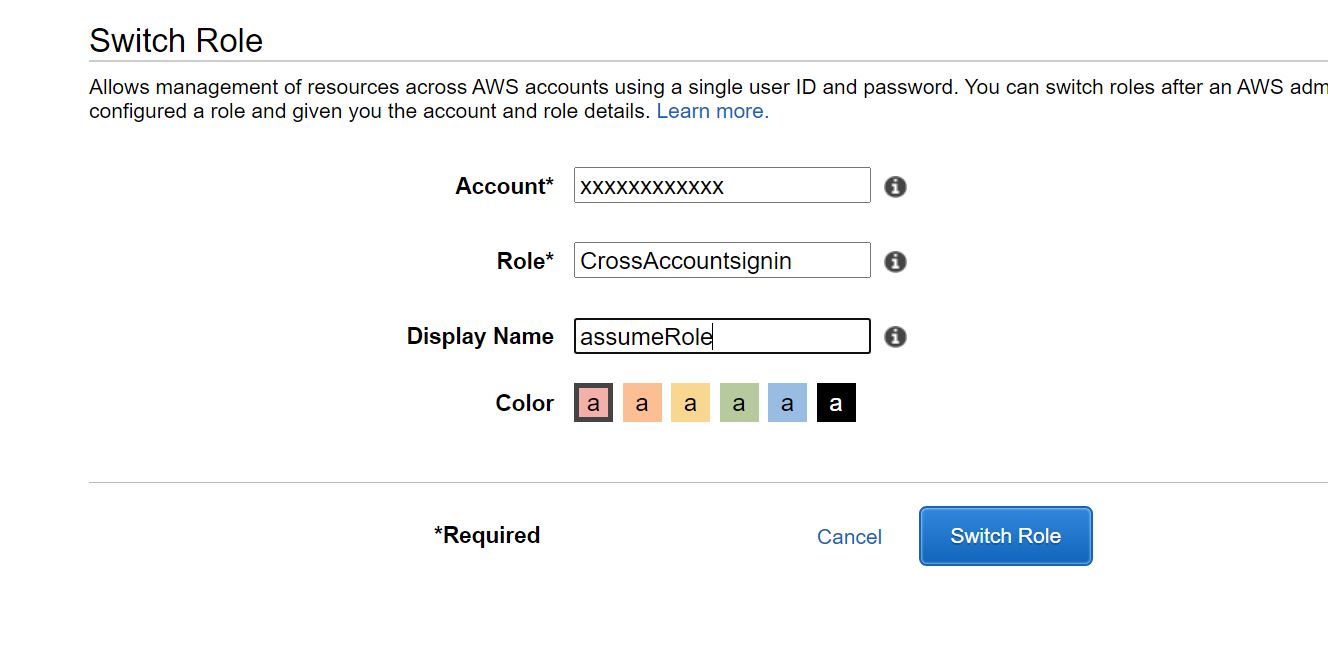Click the info icon beside Account field
Image resolution: width=1328 pixels, height=654 pixels.
(895, 187)
